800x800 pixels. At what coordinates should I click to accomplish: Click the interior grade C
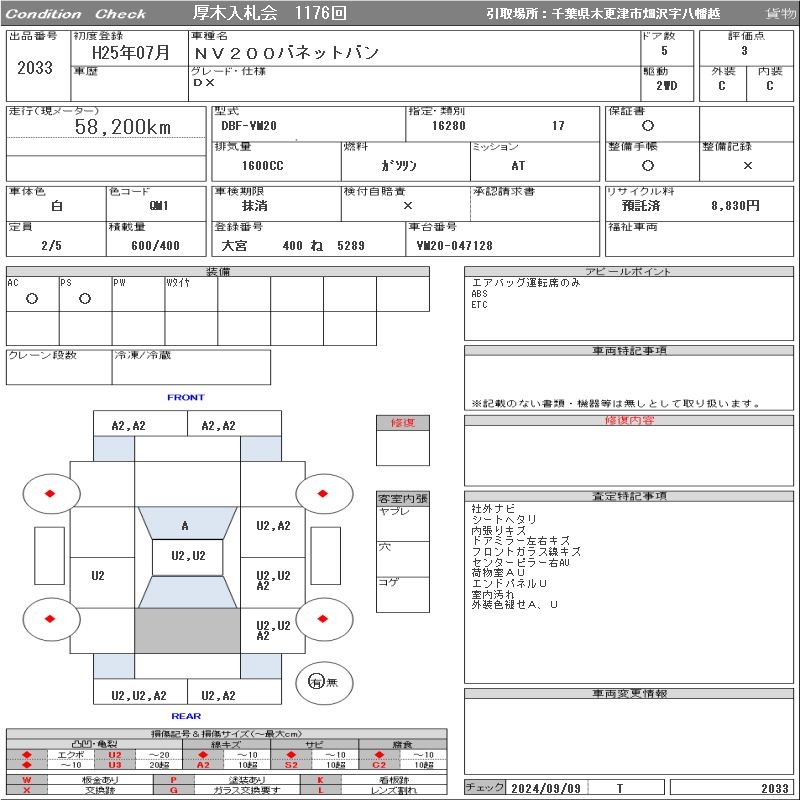pyautogui.click(x=770, y=86)
